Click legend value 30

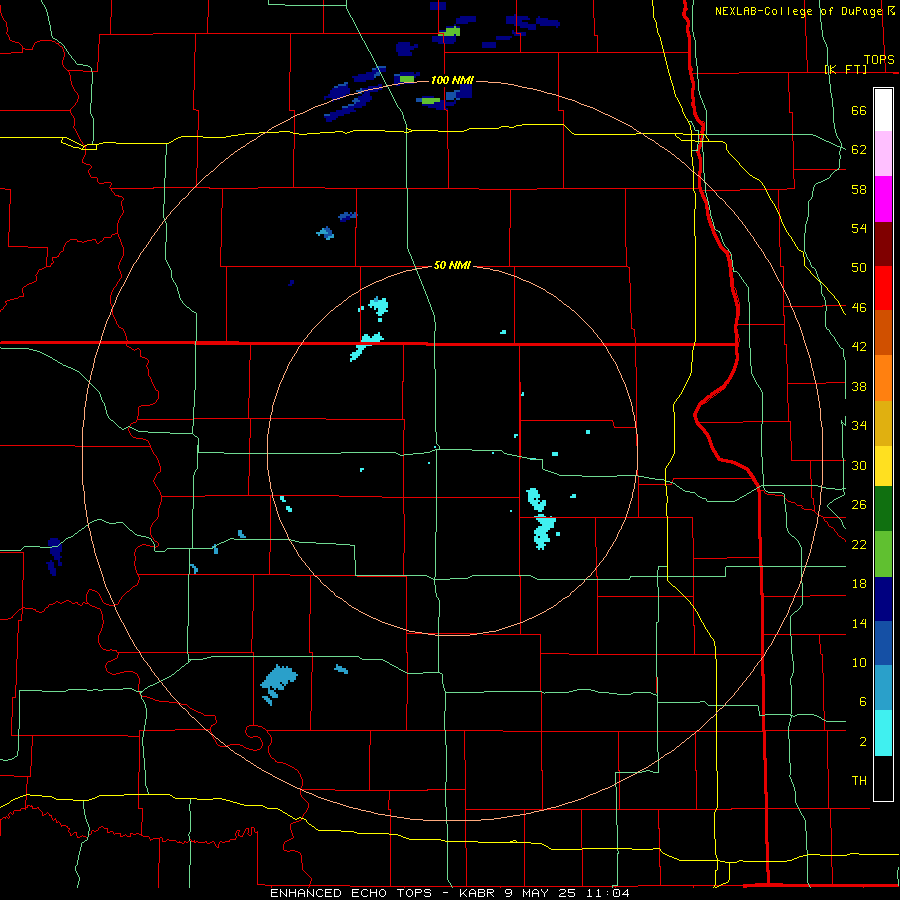pyautogui.click(x=859, y=465)
